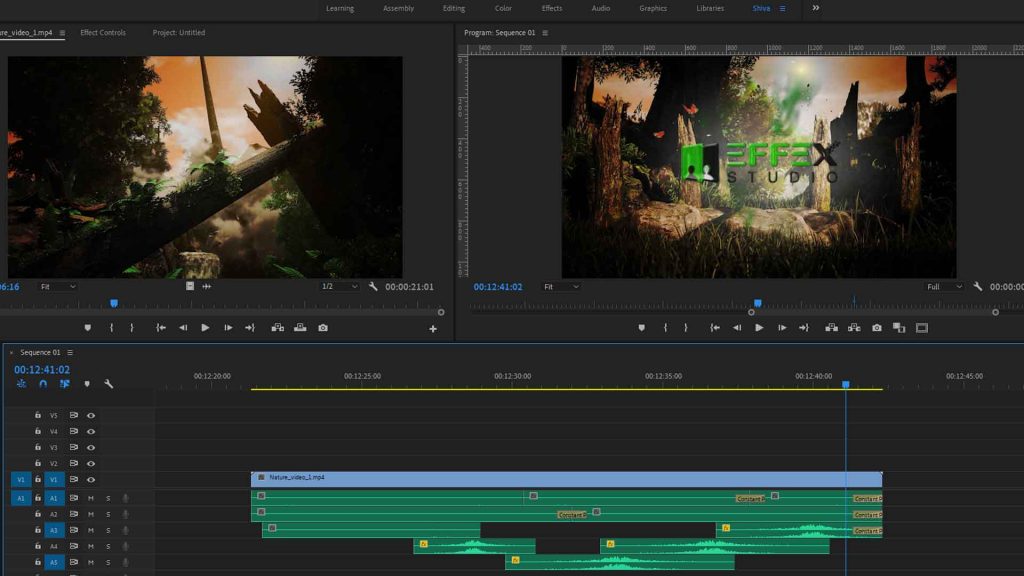Open the 1/2 playback resolution dropdown
The width and height of the screenshot is (1024, 576).
(340, 287)
